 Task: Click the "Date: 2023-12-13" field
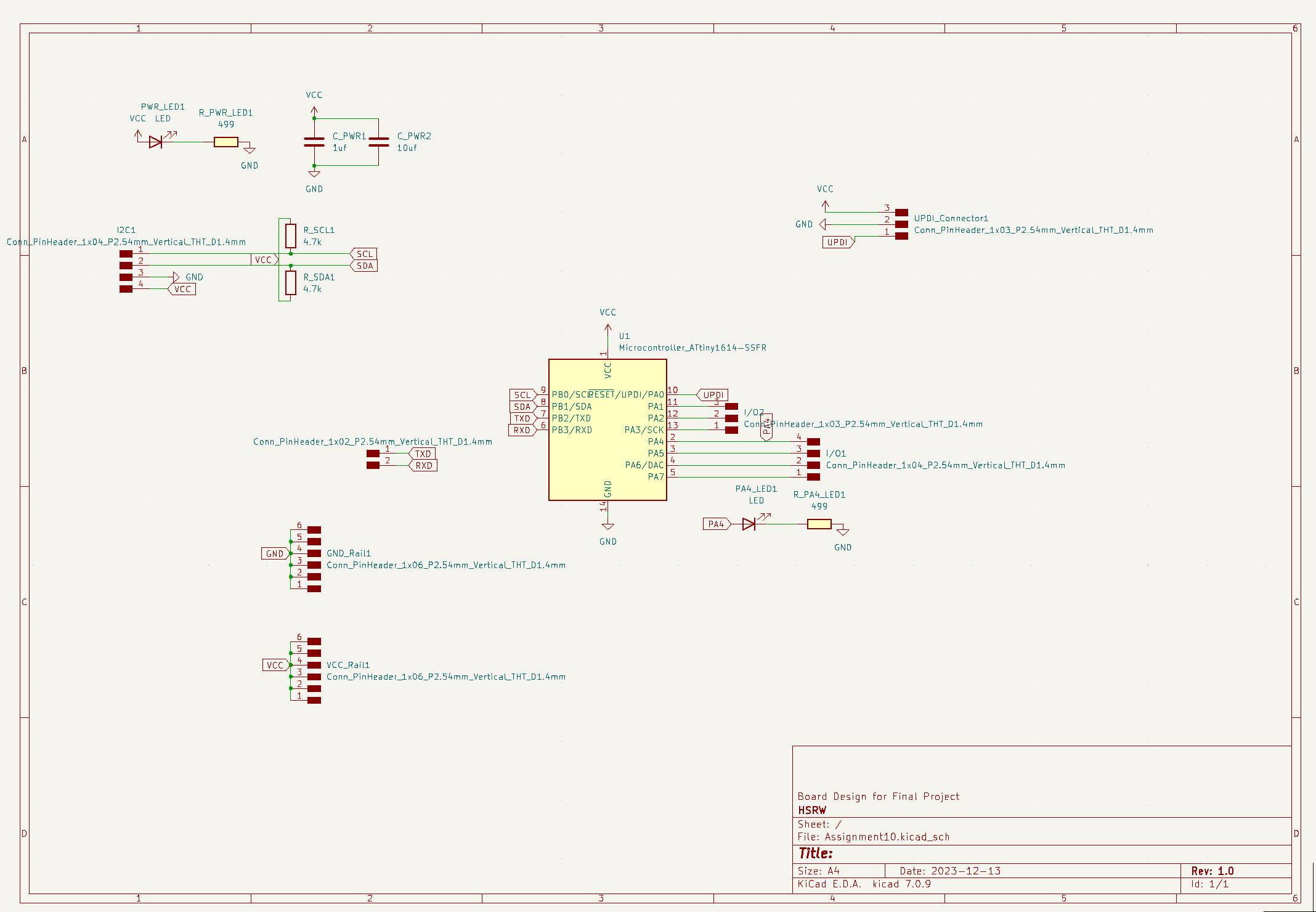pos(950,871)
